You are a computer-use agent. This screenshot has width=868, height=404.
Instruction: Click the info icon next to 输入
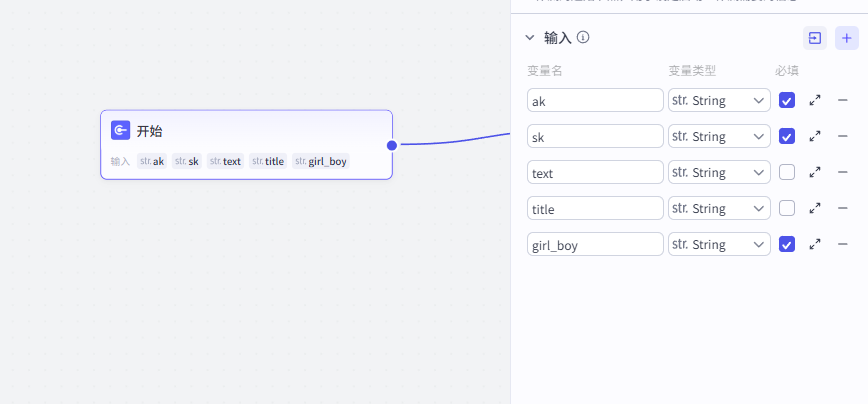(x=583, y=38)
